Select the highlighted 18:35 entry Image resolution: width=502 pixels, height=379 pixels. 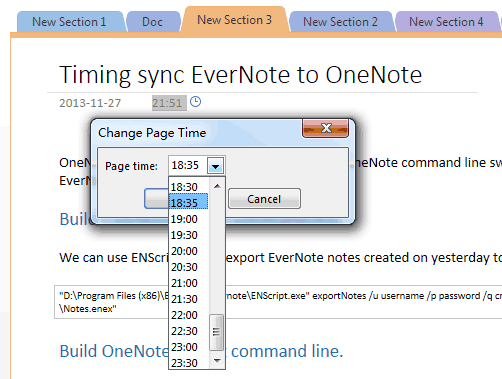tap(189, 202)
